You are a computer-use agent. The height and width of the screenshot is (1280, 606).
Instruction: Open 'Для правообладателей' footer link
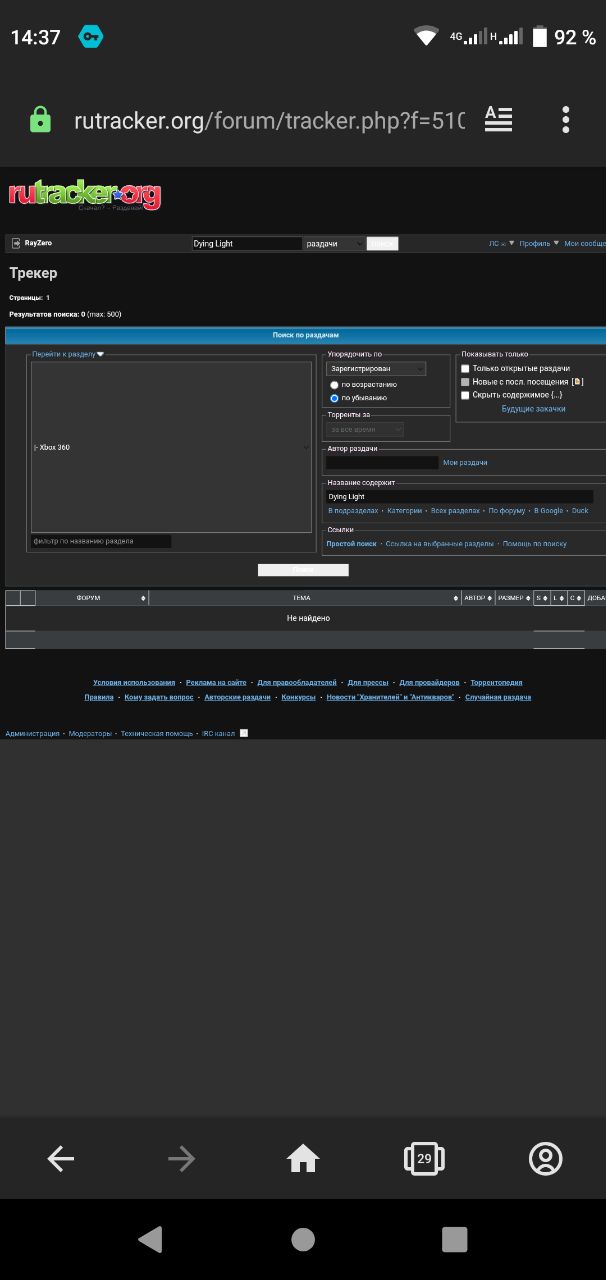pyautogui.click(x=297, y=683)
